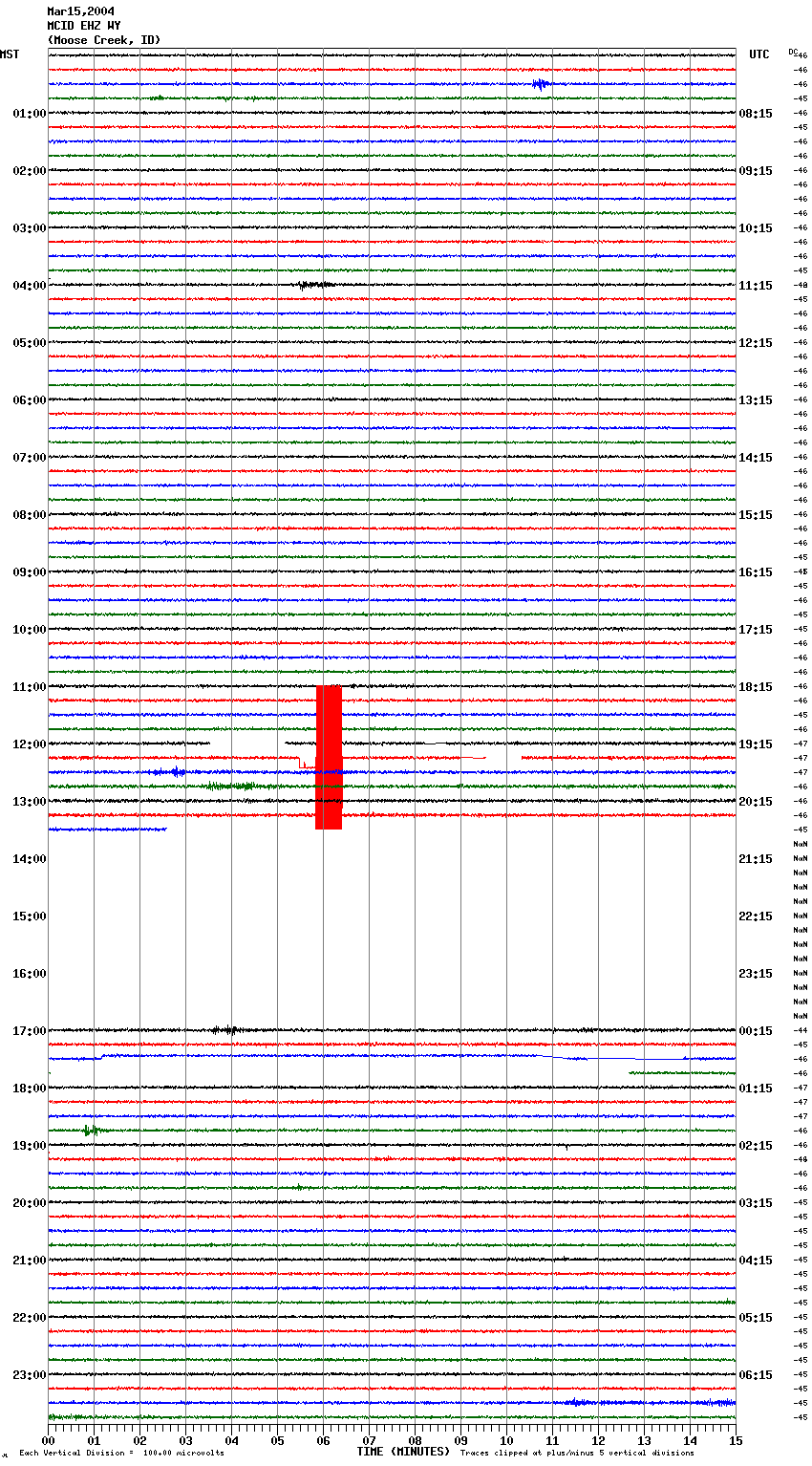
Task: Select the 09:00 MST time label
Action: tap(30, 572)
